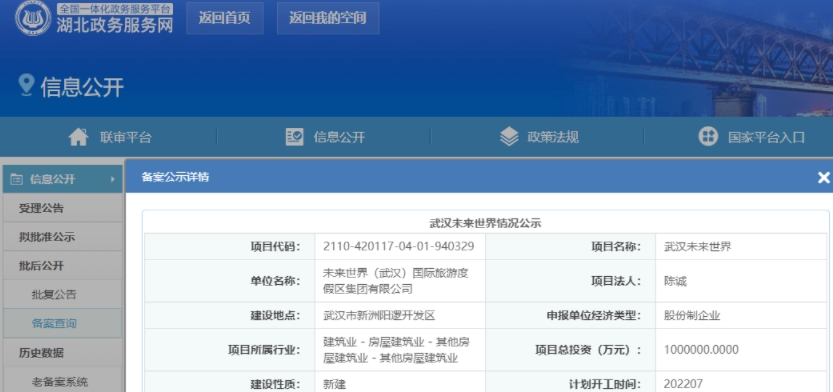Click the checklist icon for 信息公开 nav
The width and height of the screenshot is (833, 392).
(294, 137)
